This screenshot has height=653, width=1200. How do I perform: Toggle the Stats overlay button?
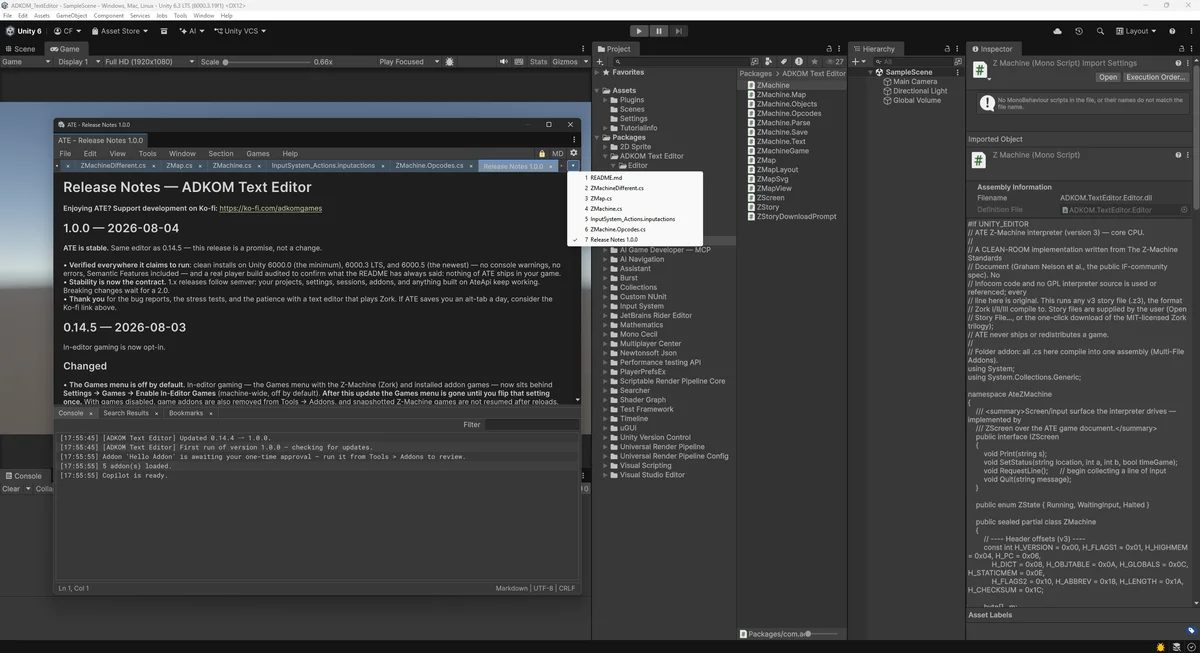538,62
